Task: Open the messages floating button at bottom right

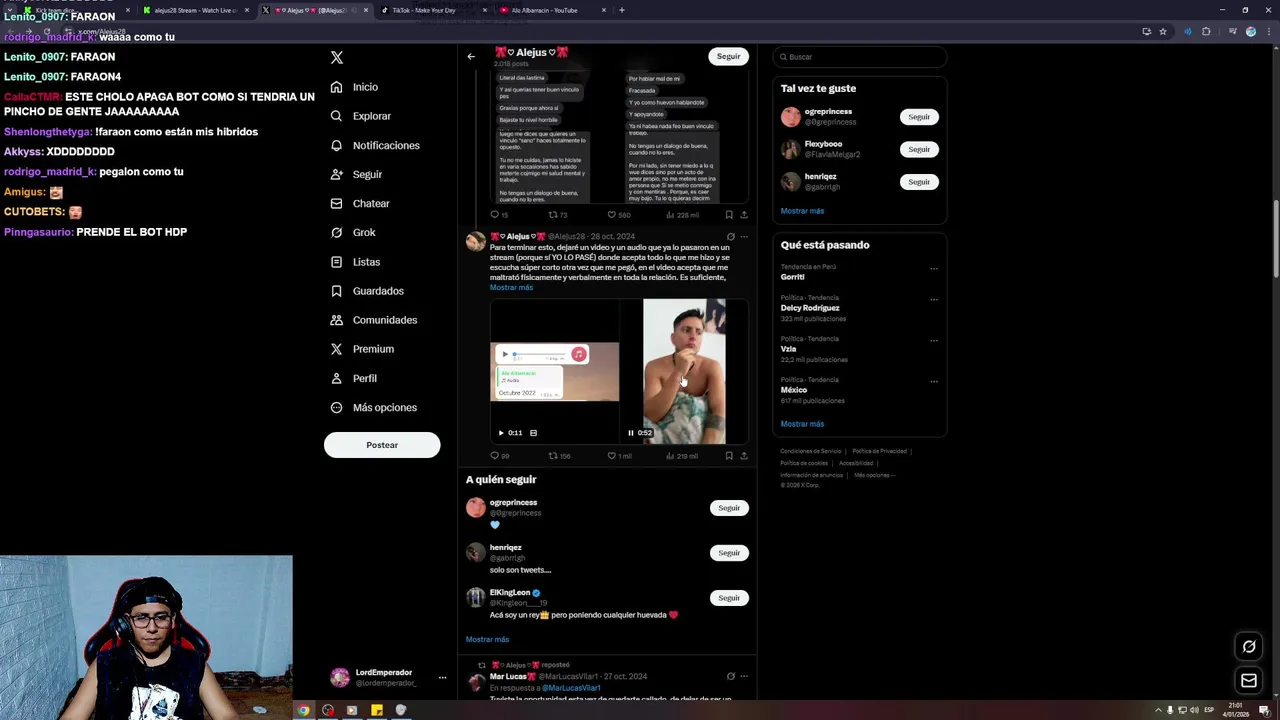Action: (1249, 681)
